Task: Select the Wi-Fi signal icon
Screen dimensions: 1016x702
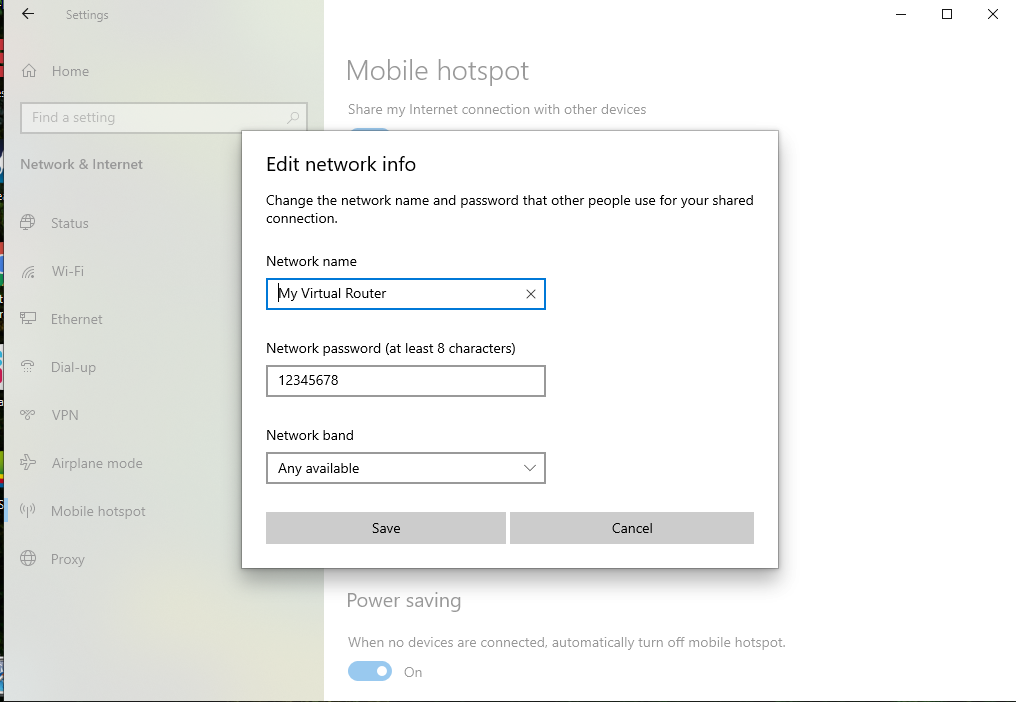Action: (x=28, y=271)
